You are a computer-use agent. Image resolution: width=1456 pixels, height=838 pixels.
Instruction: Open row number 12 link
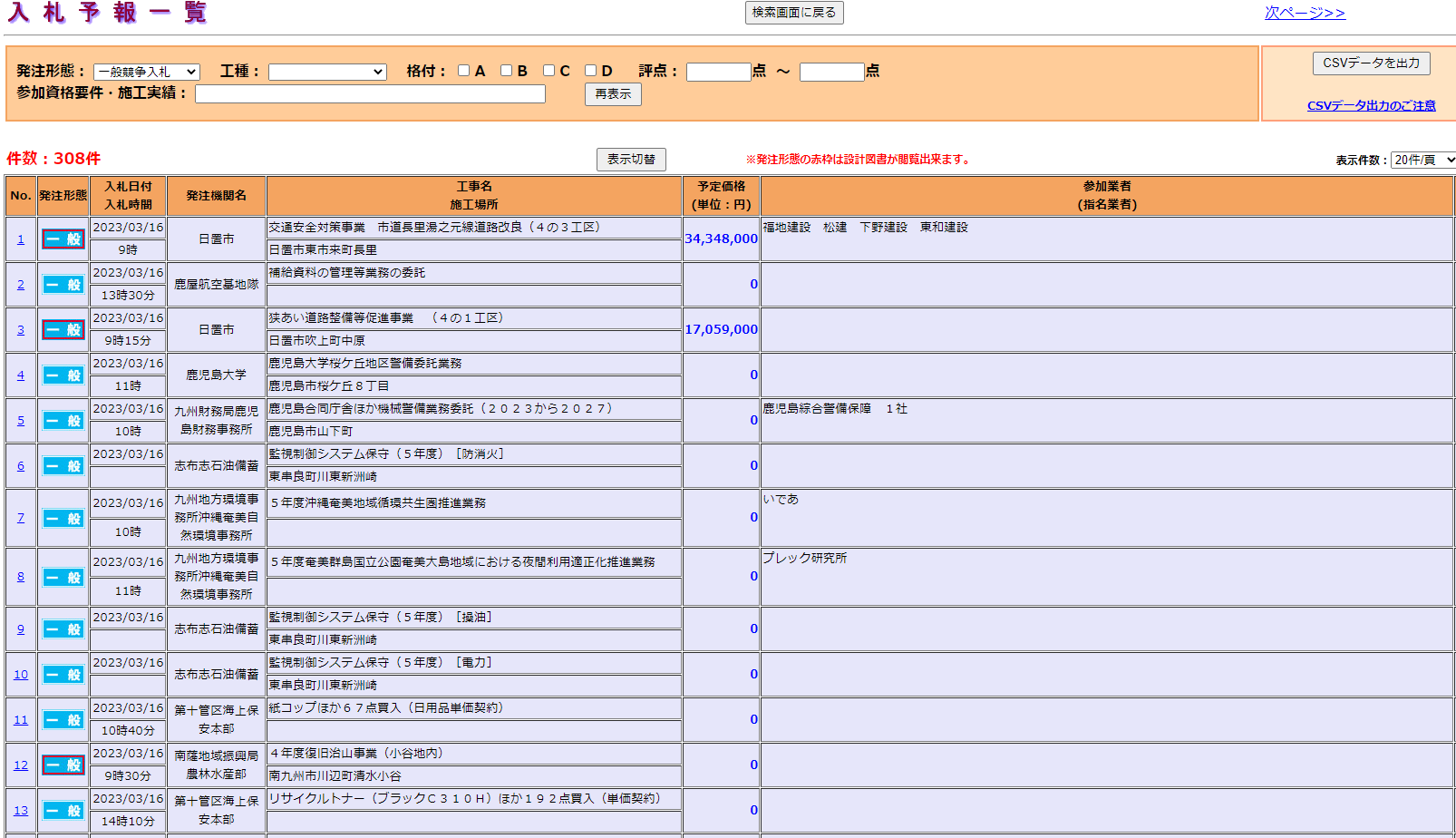[21, 765]
